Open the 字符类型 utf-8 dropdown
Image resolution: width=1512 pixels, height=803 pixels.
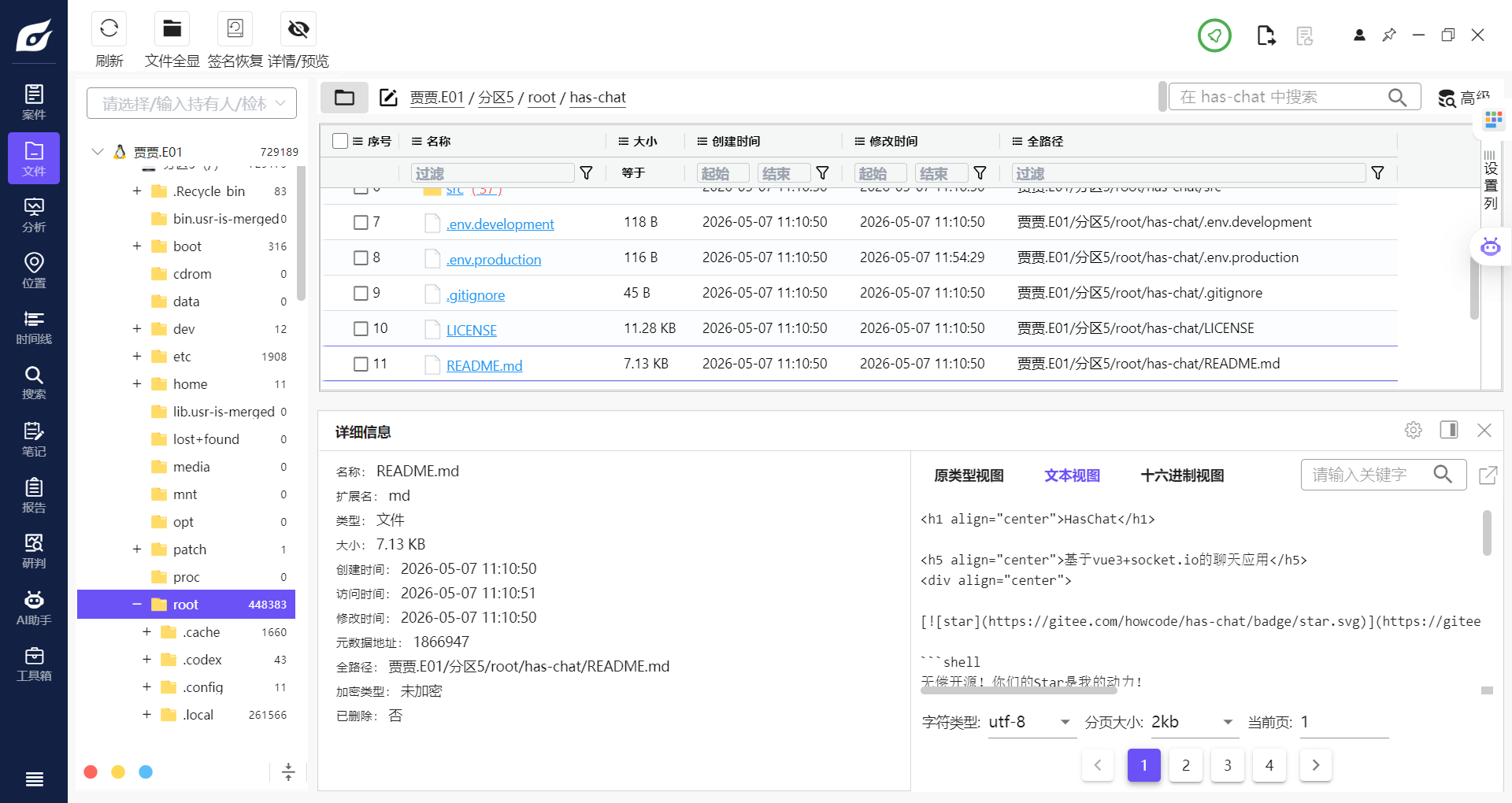click(1032, 722)
